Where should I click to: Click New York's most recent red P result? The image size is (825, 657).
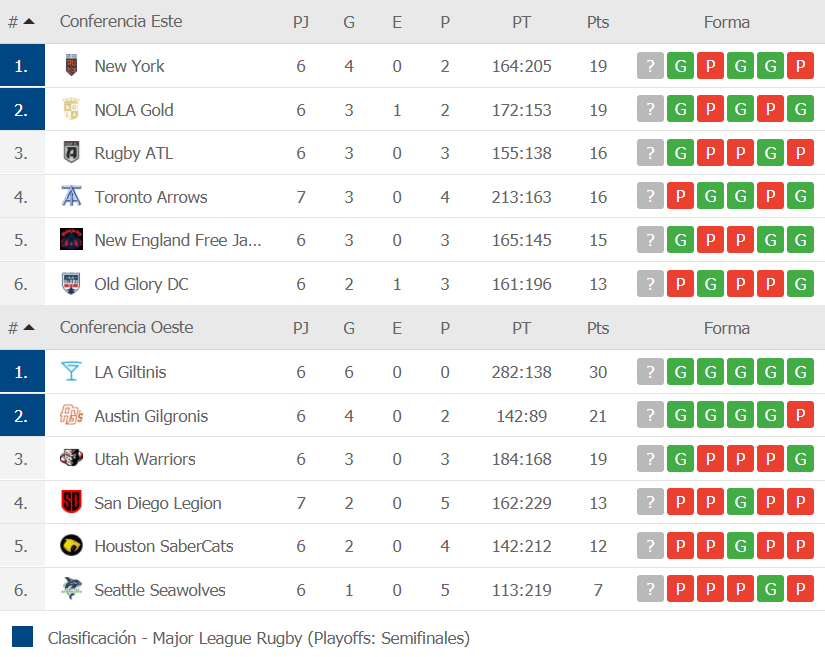[710, 66]
